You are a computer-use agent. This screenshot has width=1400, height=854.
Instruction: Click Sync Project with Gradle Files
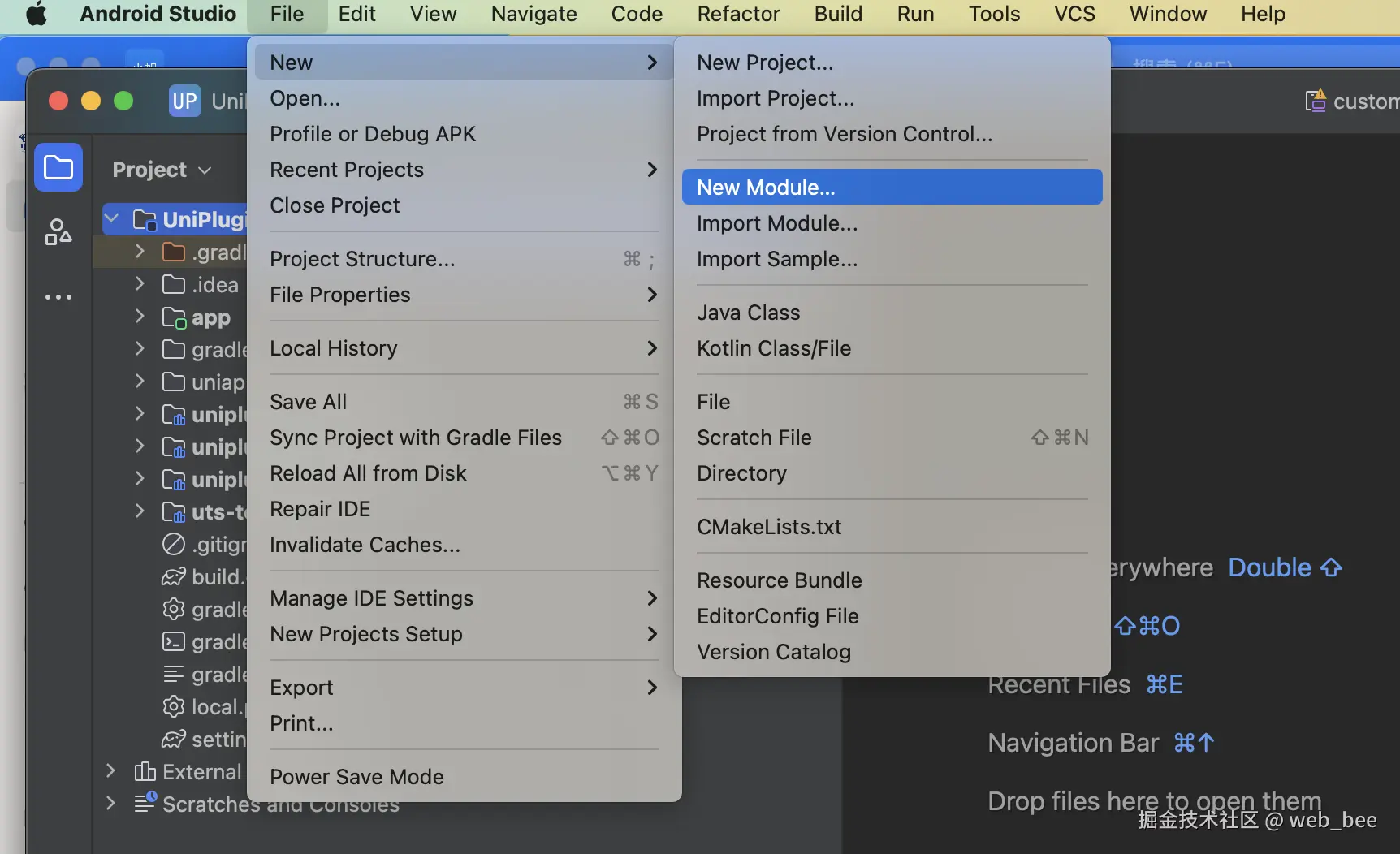click(416, 438)
